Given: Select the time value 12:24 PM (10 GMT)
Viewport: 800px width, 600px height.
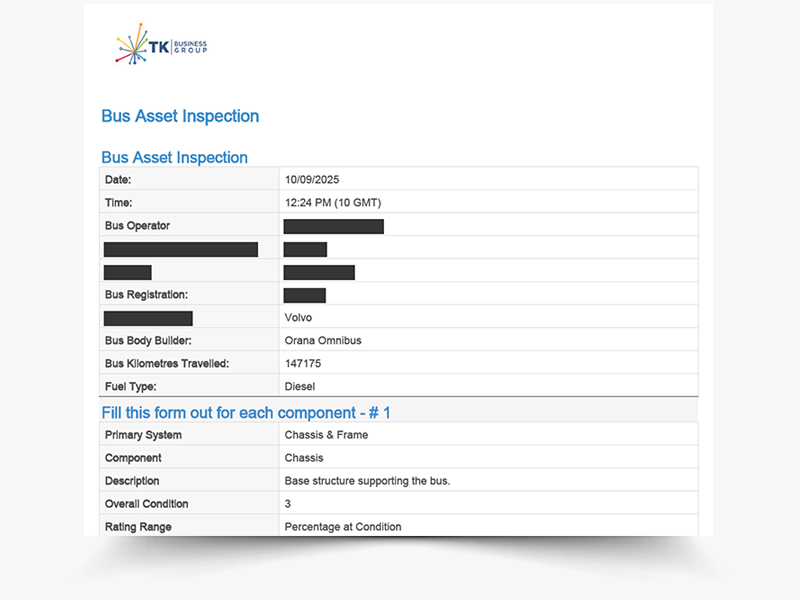Looking at the screenshot, I should pyautogui.click(x=332, y=203).
